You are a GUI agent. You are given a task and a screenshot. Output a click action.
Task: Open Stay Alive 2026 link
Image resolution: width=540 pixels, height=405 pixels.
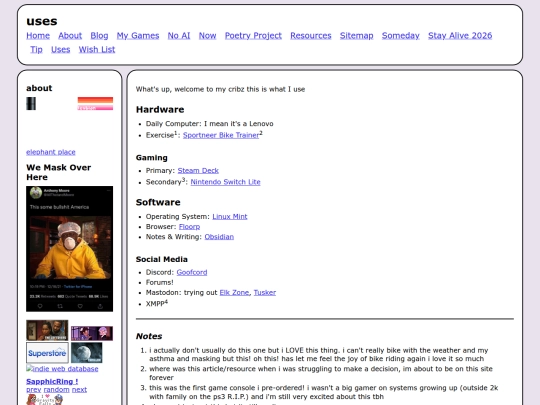click(x=460, y=36)
